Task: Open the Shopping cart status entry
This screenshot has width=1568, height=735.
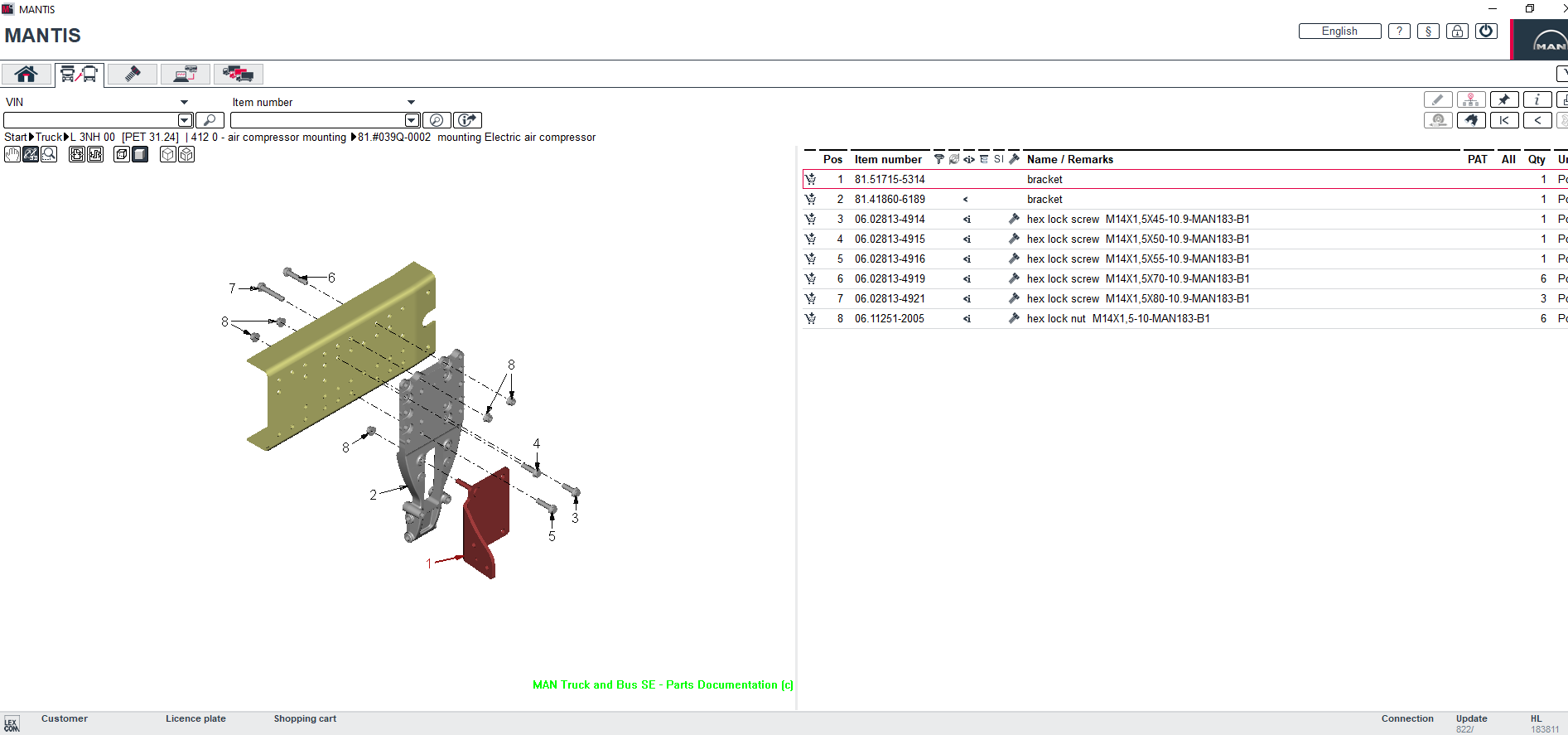Action: click(305, 718)
